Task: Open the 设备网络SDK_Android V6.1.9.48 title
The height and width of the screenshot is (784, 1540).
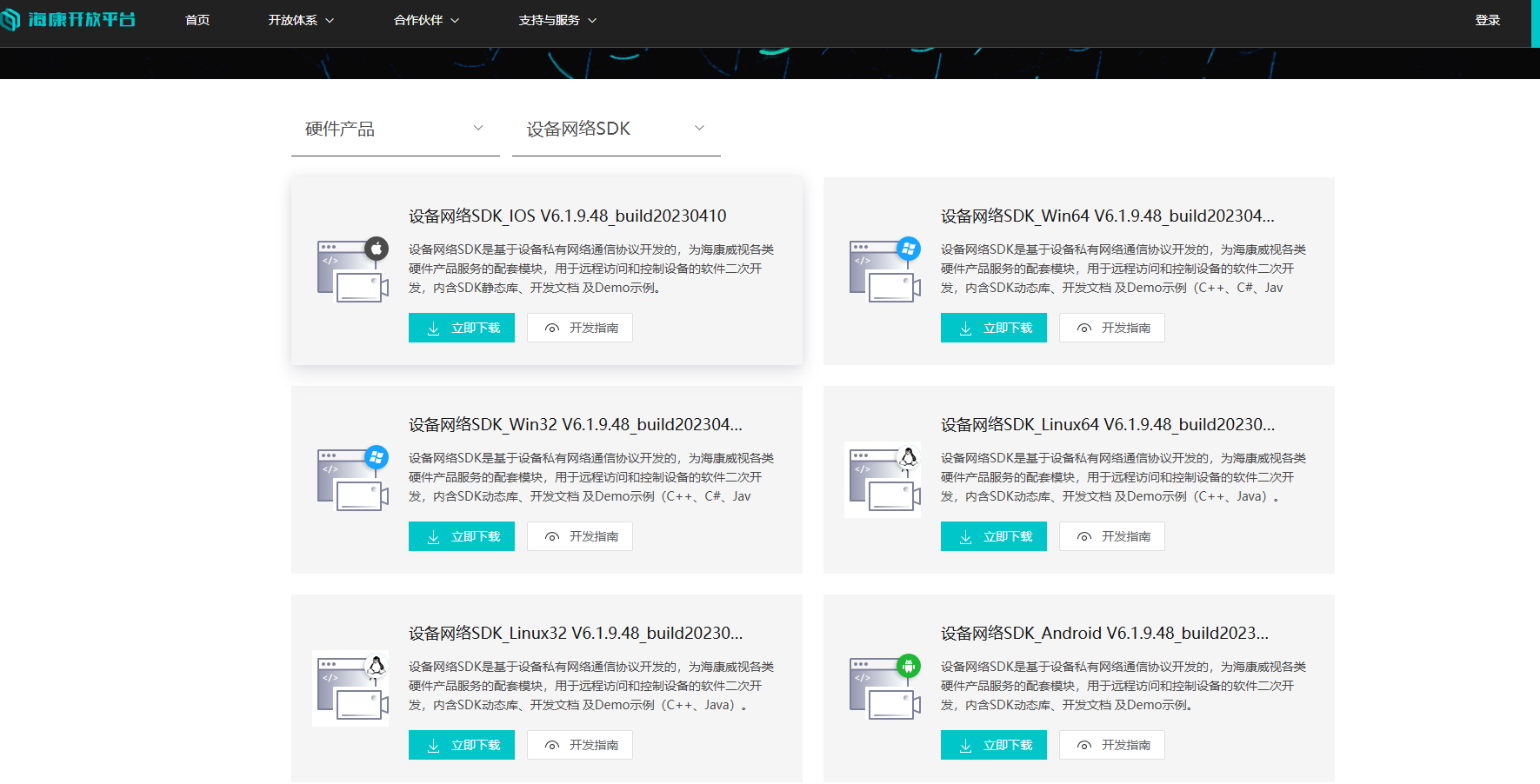Action: (x=1104, y=633)
